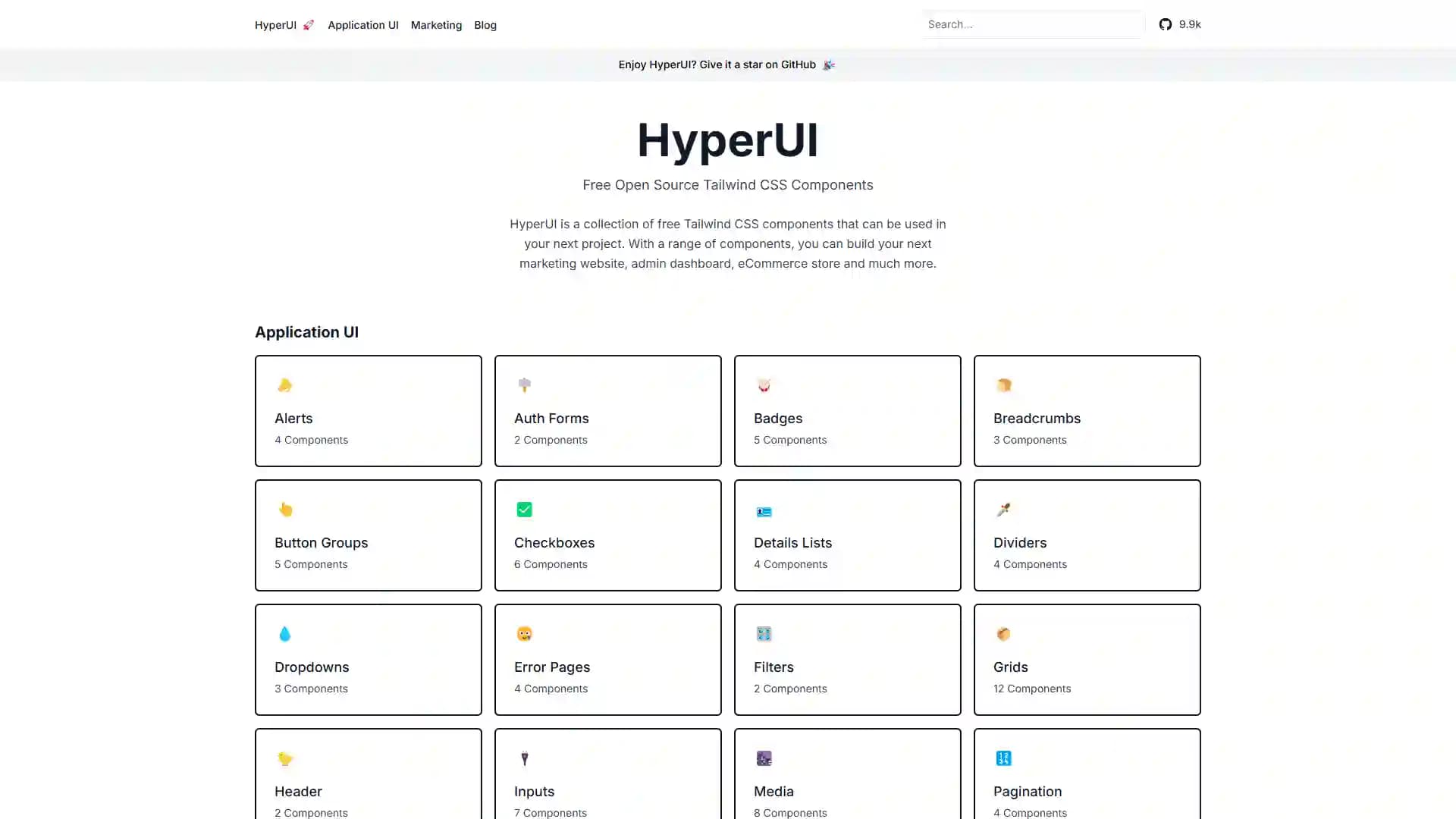Click '12 Components' under Grids
The width and height of the screenshot is (1456, 819).
point(1032,689)
